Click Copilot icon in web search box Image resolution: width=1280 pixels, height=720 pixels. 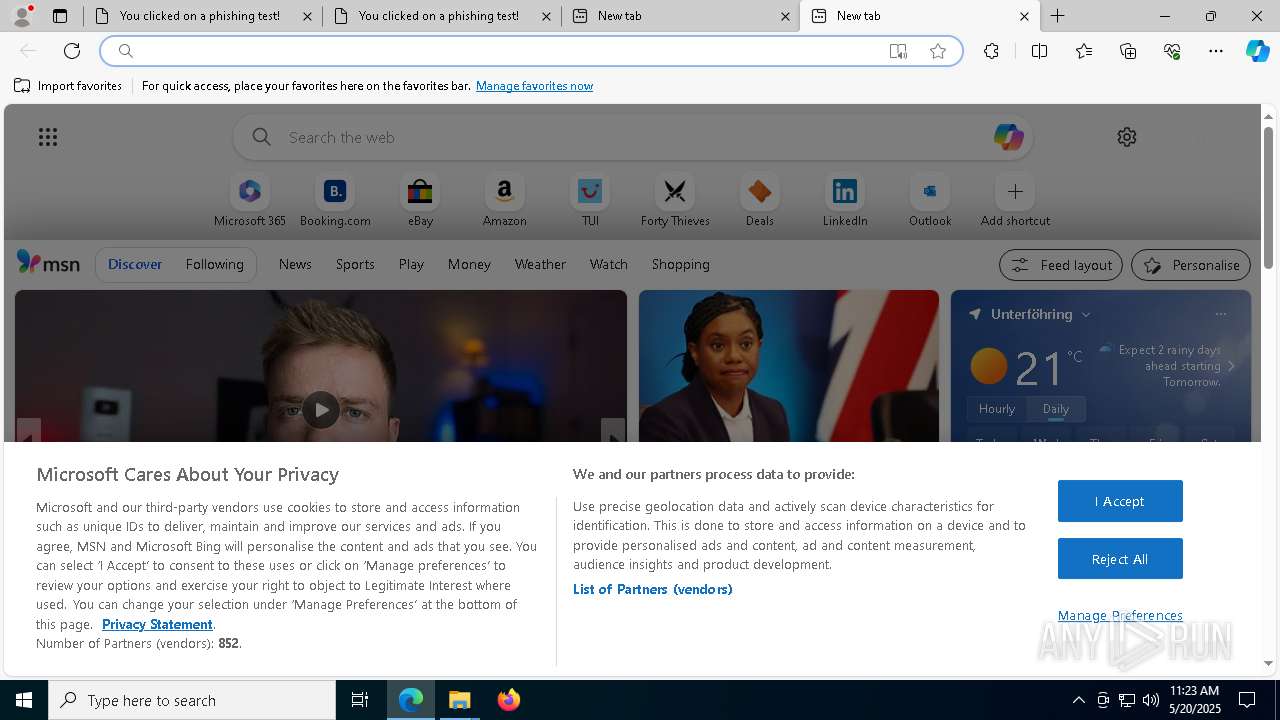[1008, 137]
